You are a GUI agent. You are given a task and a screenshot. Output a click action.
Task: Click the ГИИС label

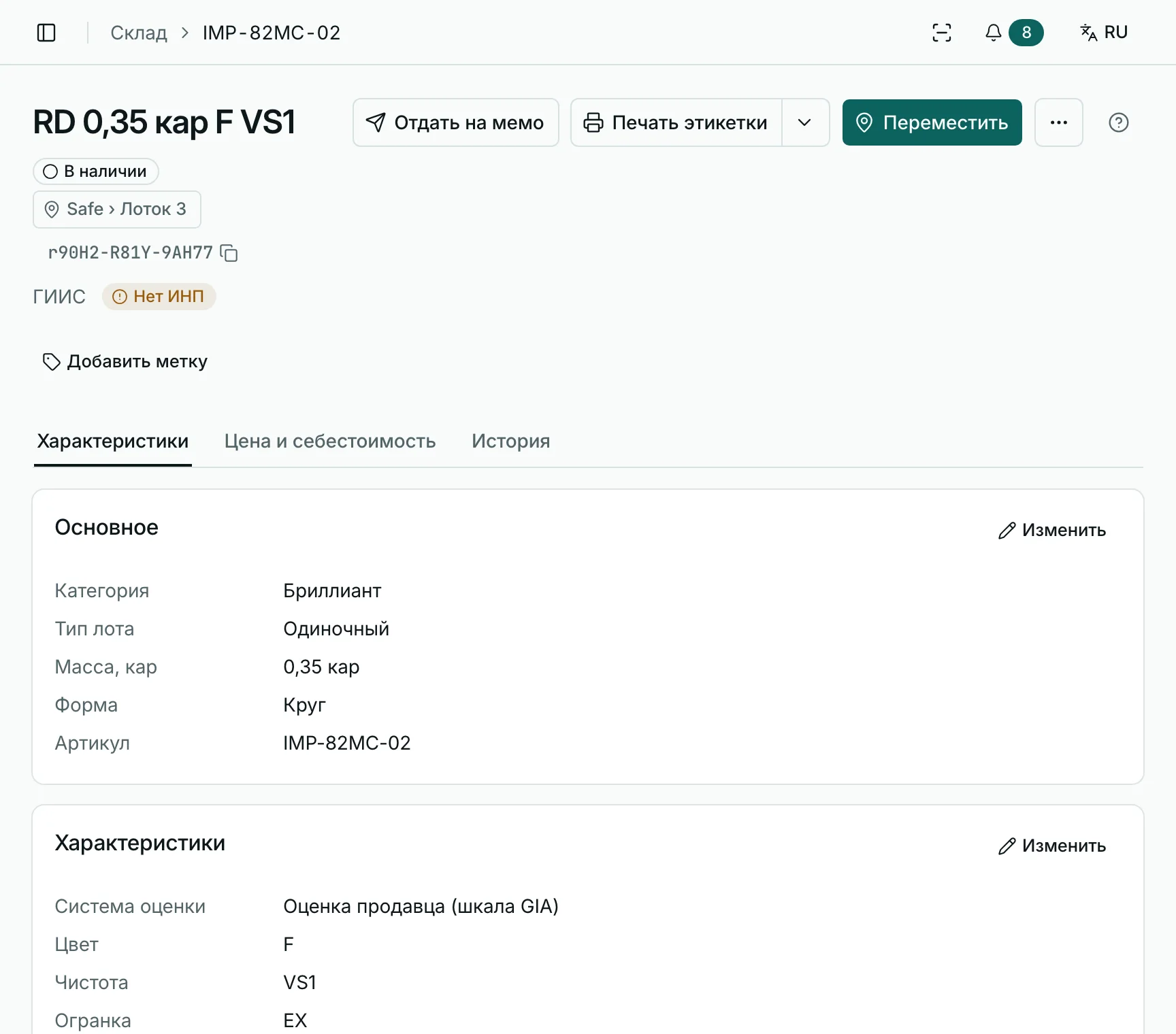pos(59,297)
